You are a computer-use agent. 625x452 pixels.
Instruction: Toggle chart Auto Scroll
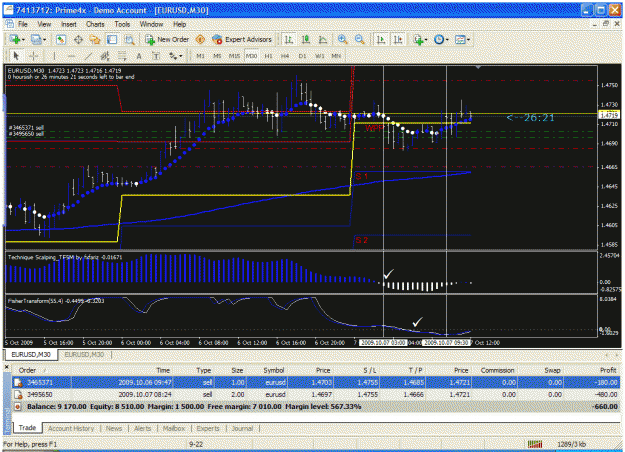(381, 39)
